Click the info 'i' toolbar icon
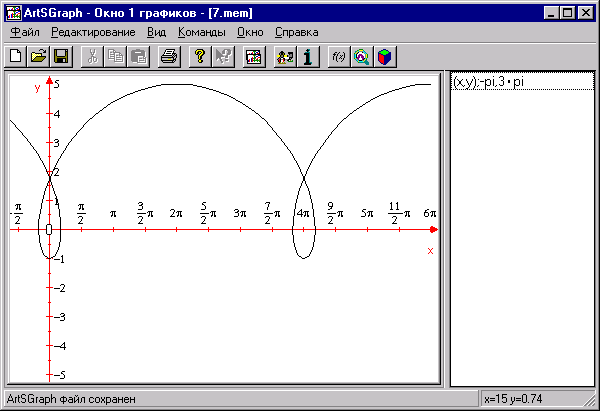Viewport: 600px width, 411px height. (x=308, y=57)
